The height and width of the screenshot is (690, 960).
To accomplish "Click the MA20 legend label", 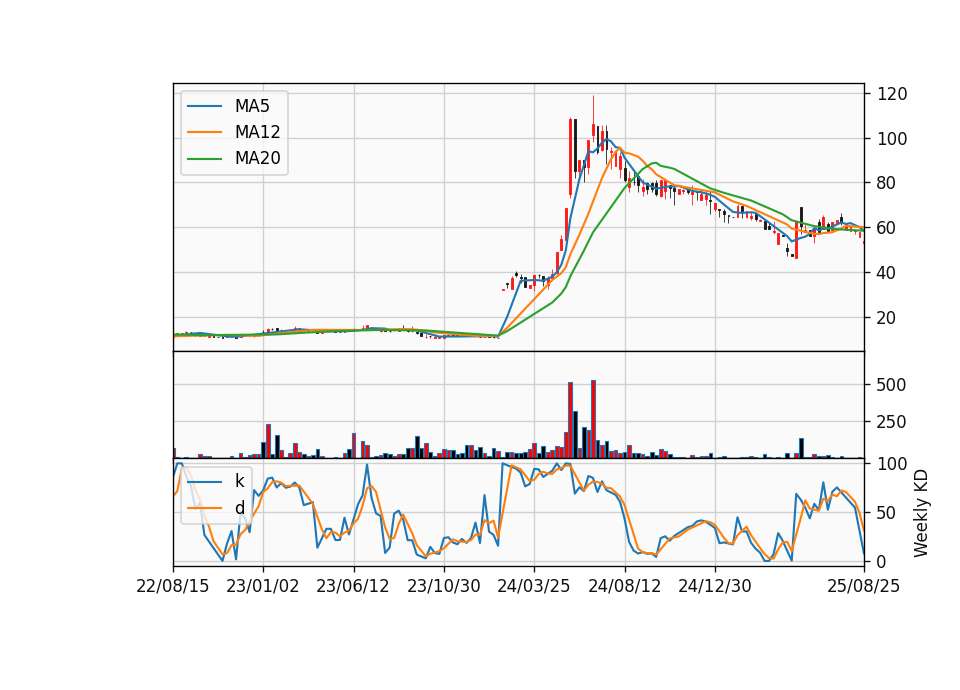I will (x=257, y=158).
